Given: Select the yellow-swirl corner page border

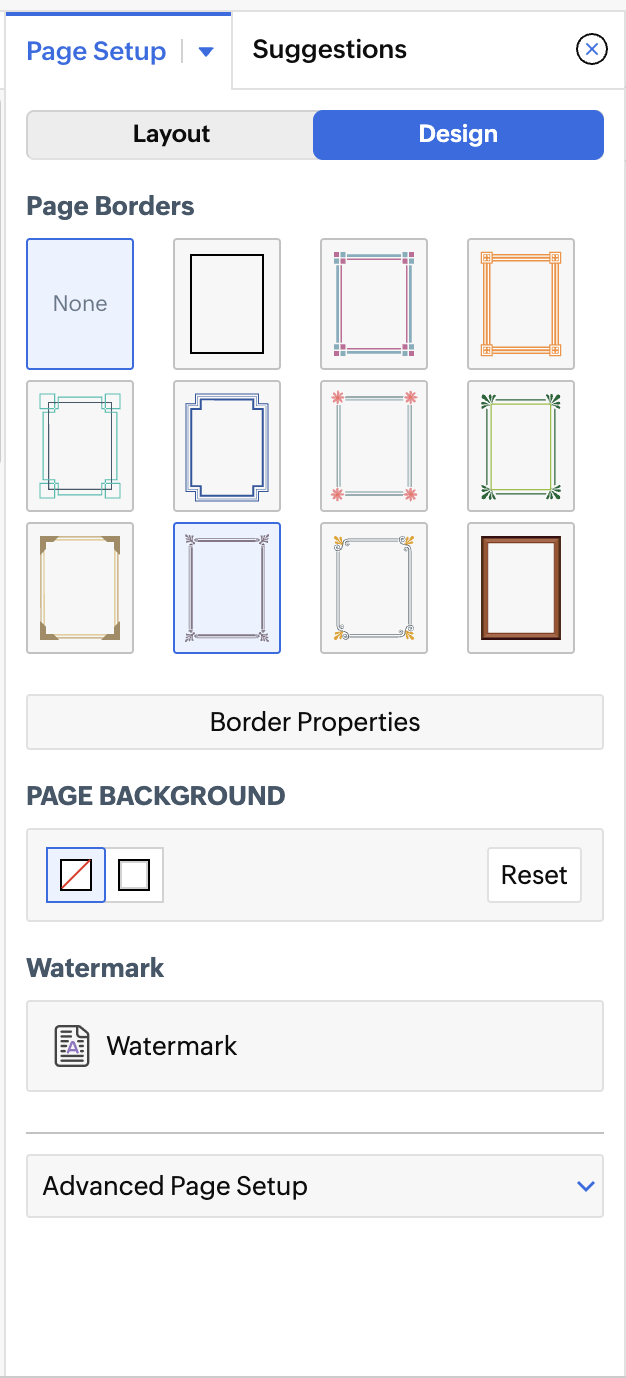Looking at the screenshot, I should coord(374,588).
